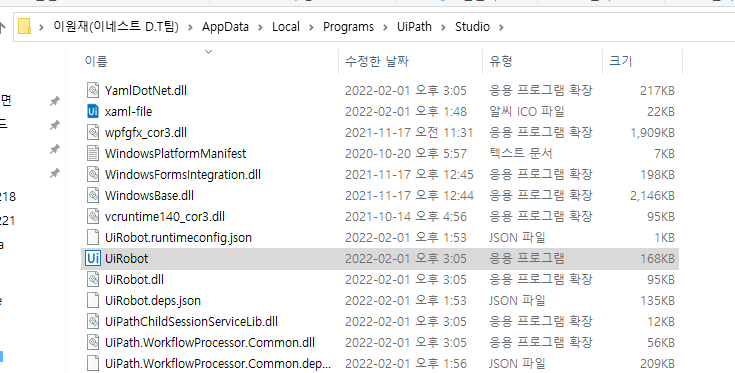The width and height of the screenshot is (735, 373).
Task: Click the YamlDotNet.dll file icon
Action: coord(93,90)
